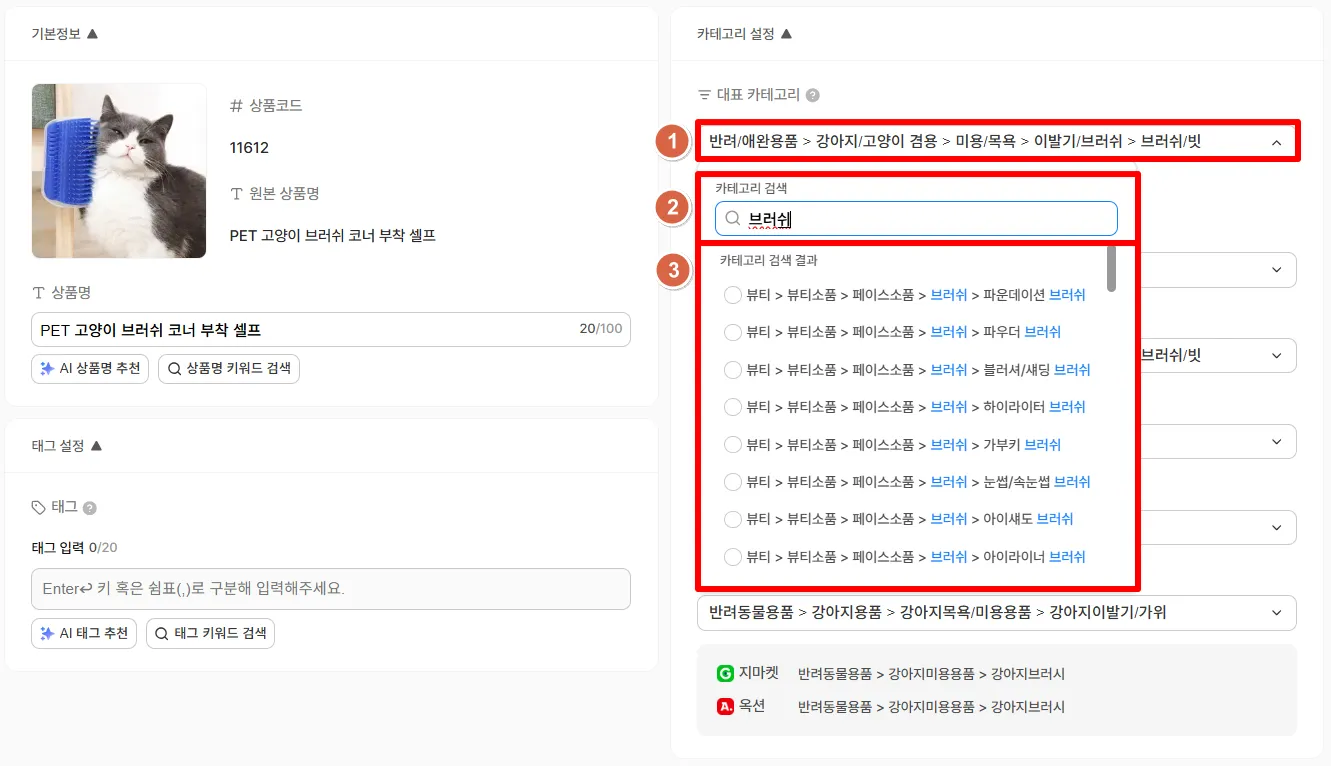Image resolution: width=1331 pixels, height=766 pixels.
Task: Select the 파우더 브러쉬 category radio
Action: pyautogui.click(x=733, y=332)
